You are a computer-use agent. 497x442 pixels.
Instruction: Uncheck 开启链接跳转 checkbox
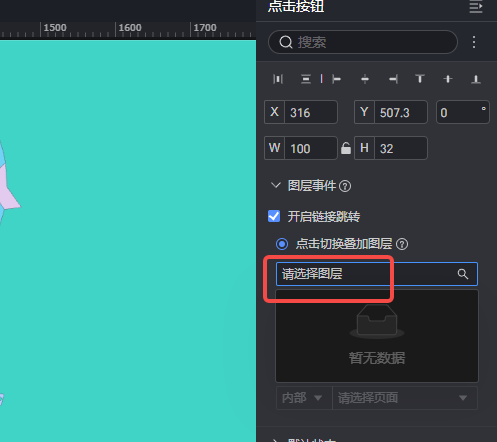coord(274,216)
